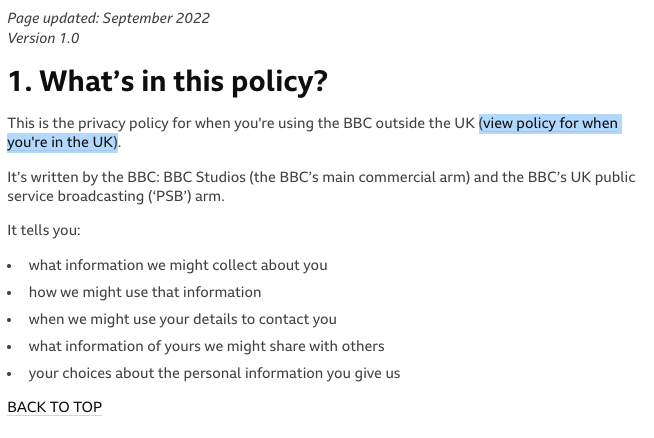Select 'how we might use that information' item
This screenshot has width=654, height=438.
(x=145, y=292)
